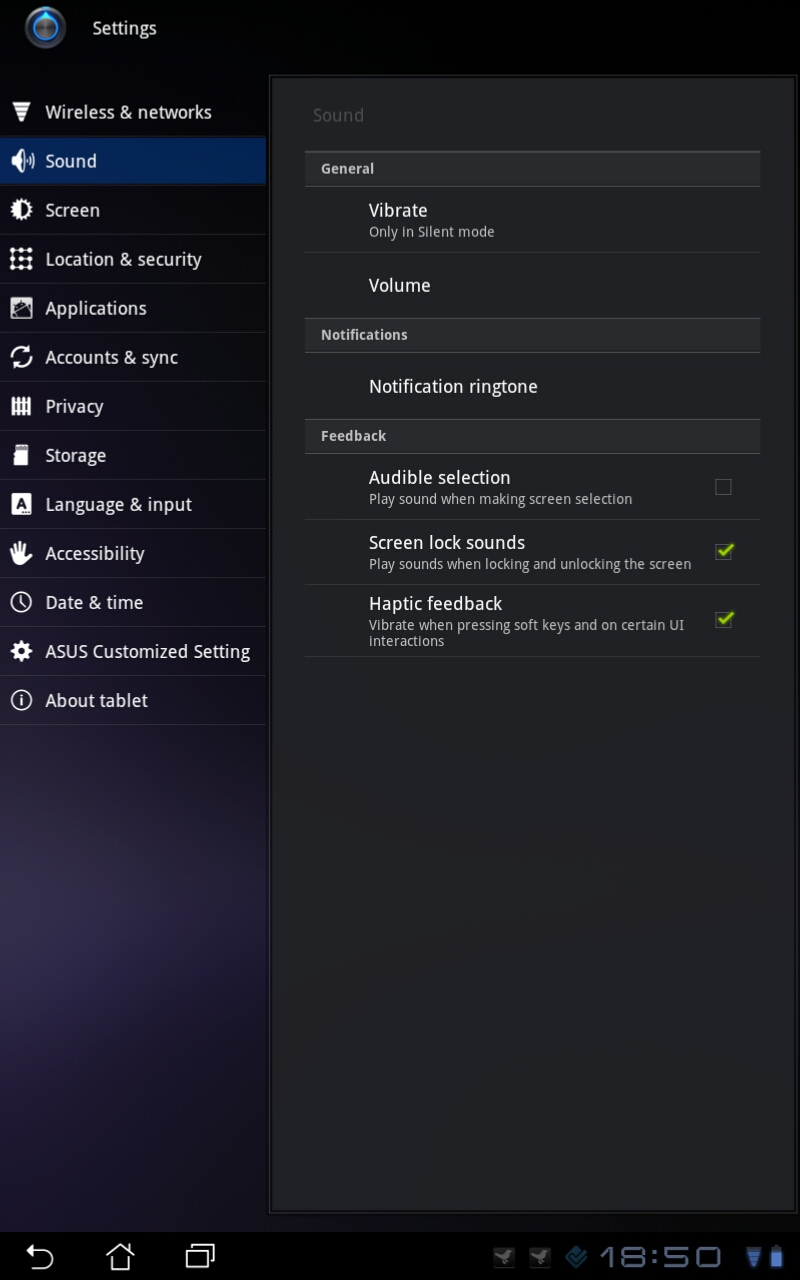Open the Privacy settings category
This screenshot has height=1280, width=800.
[74, 406]
